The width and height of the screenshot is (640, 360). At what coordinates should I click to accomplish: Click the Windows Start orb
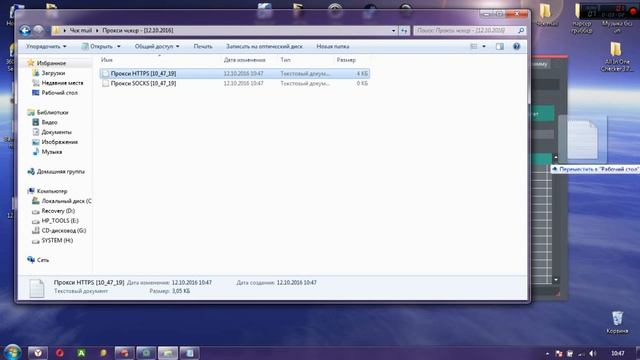point(12,352)
